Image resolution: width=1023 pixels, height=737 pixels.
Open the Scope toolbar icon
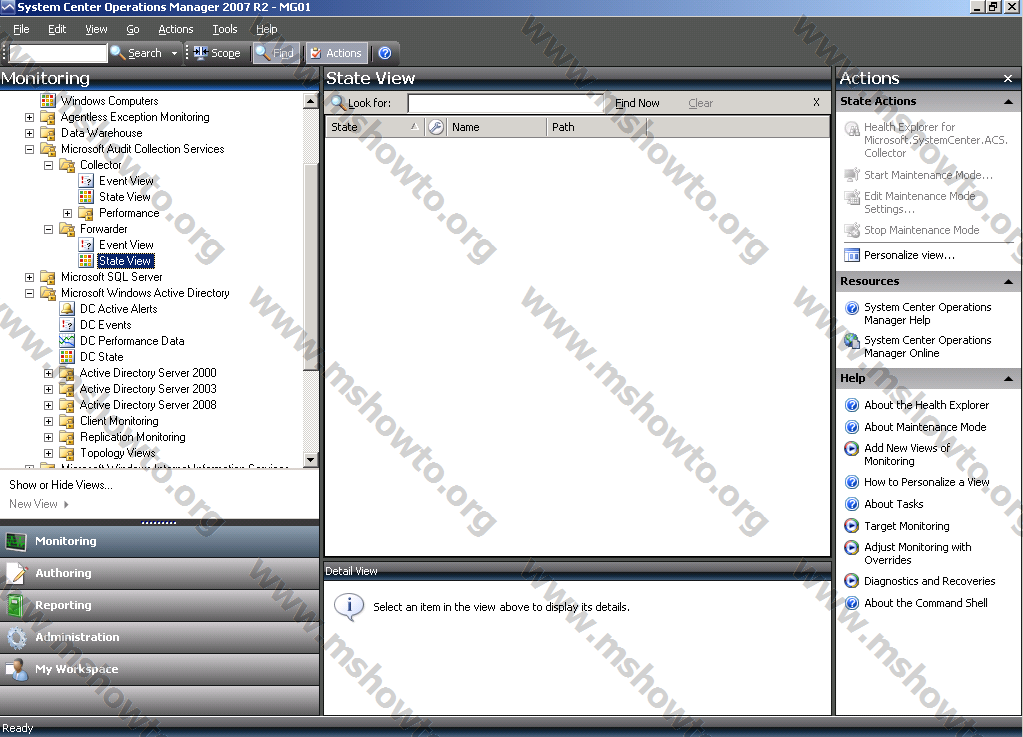200,53
